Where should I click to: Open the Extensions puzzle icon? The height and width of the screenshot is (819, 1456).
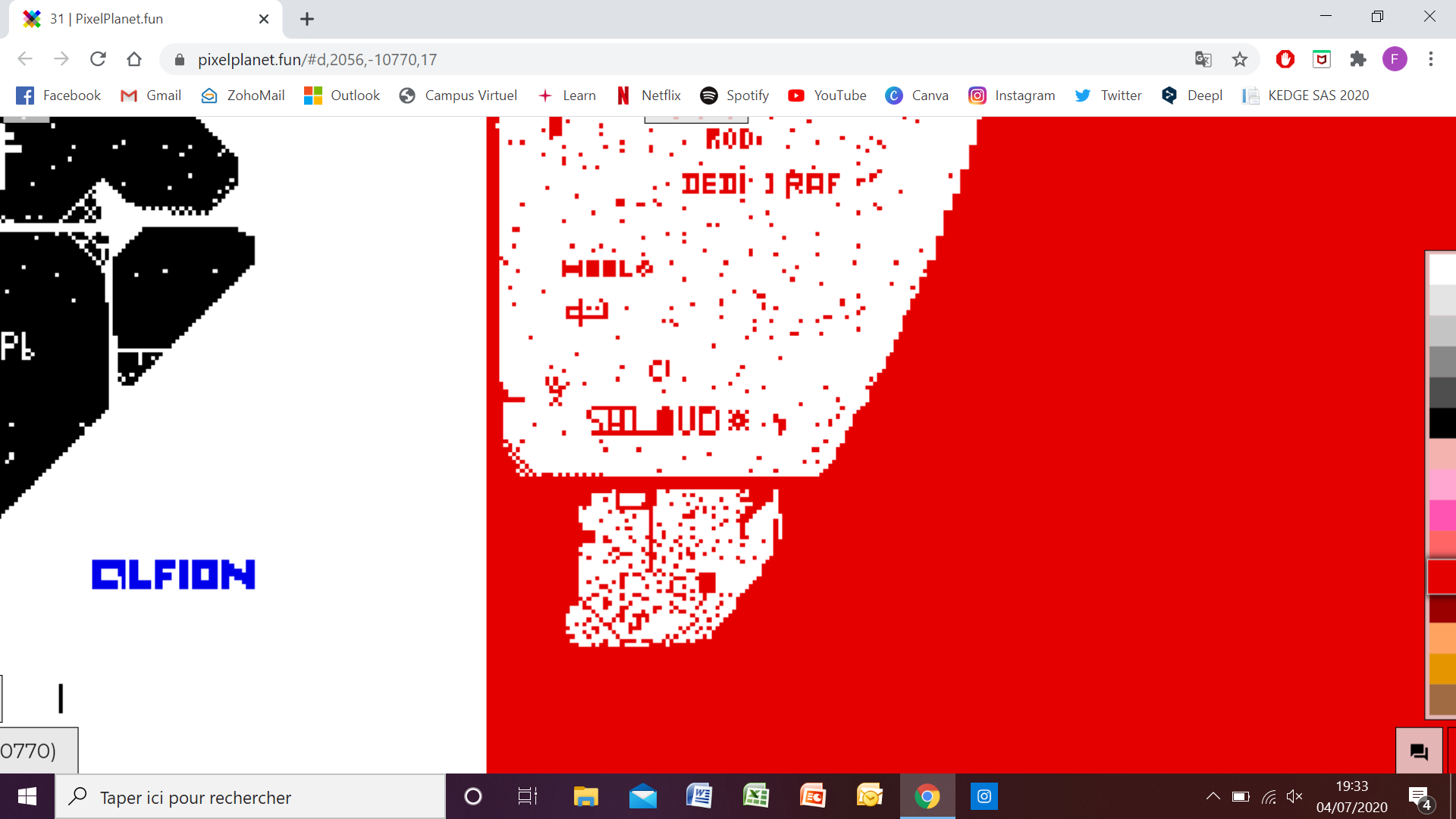[x=1358, y=59]
